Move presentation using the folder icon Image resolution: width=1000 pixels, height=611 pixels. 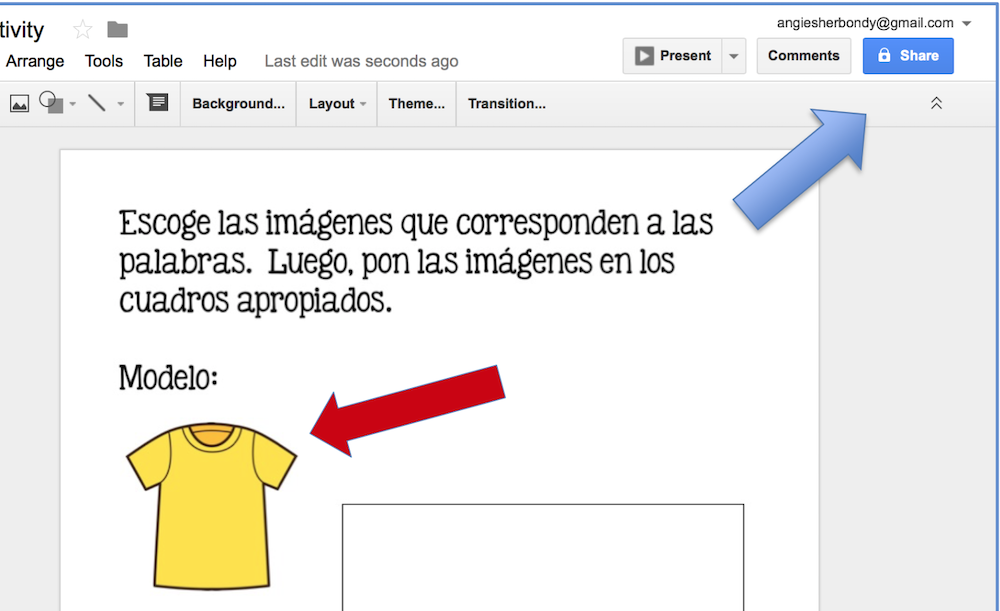point(117,29)
